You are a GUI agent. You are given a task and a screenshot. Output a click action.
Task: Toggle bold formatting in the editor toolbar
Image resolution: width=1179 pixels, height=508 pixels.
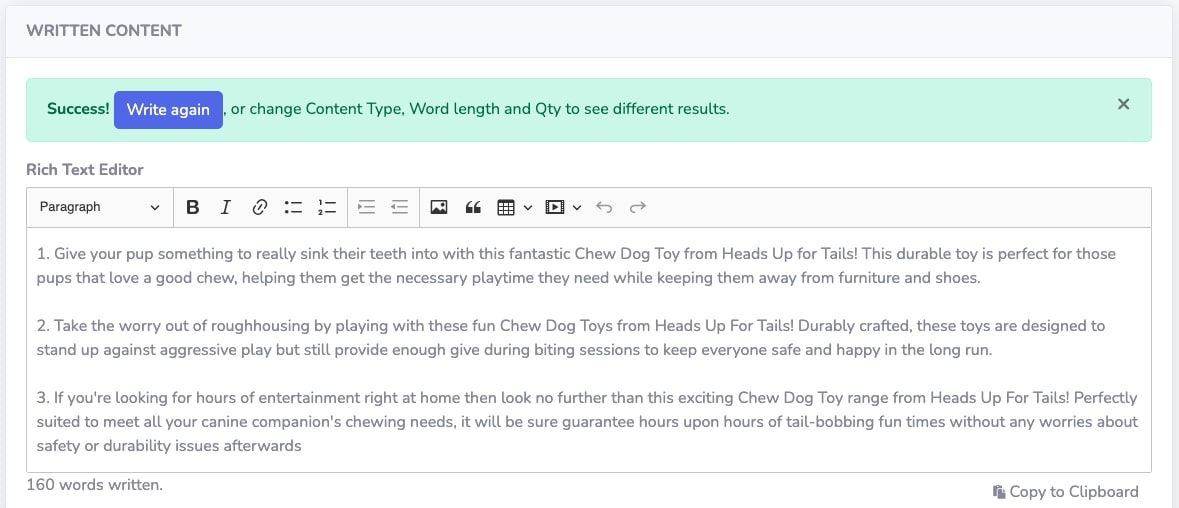(192, 207)
